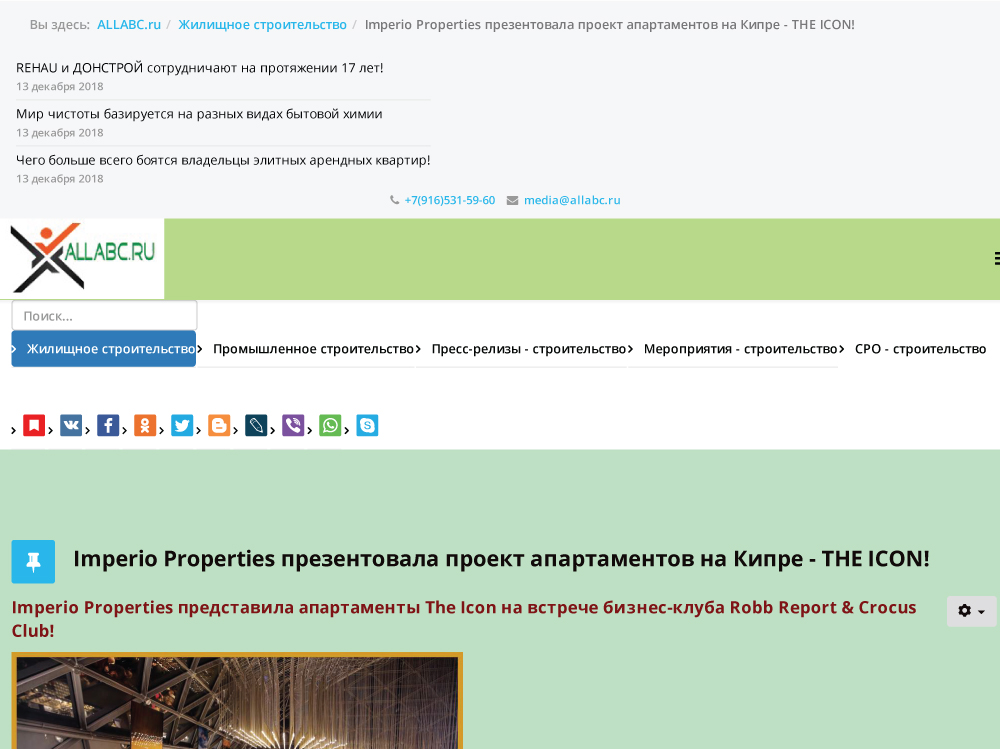The image size is (1000, 749).
Task: Open Жилищное строительство menu item
Action: pyautogui.click(x=103, y=349)
